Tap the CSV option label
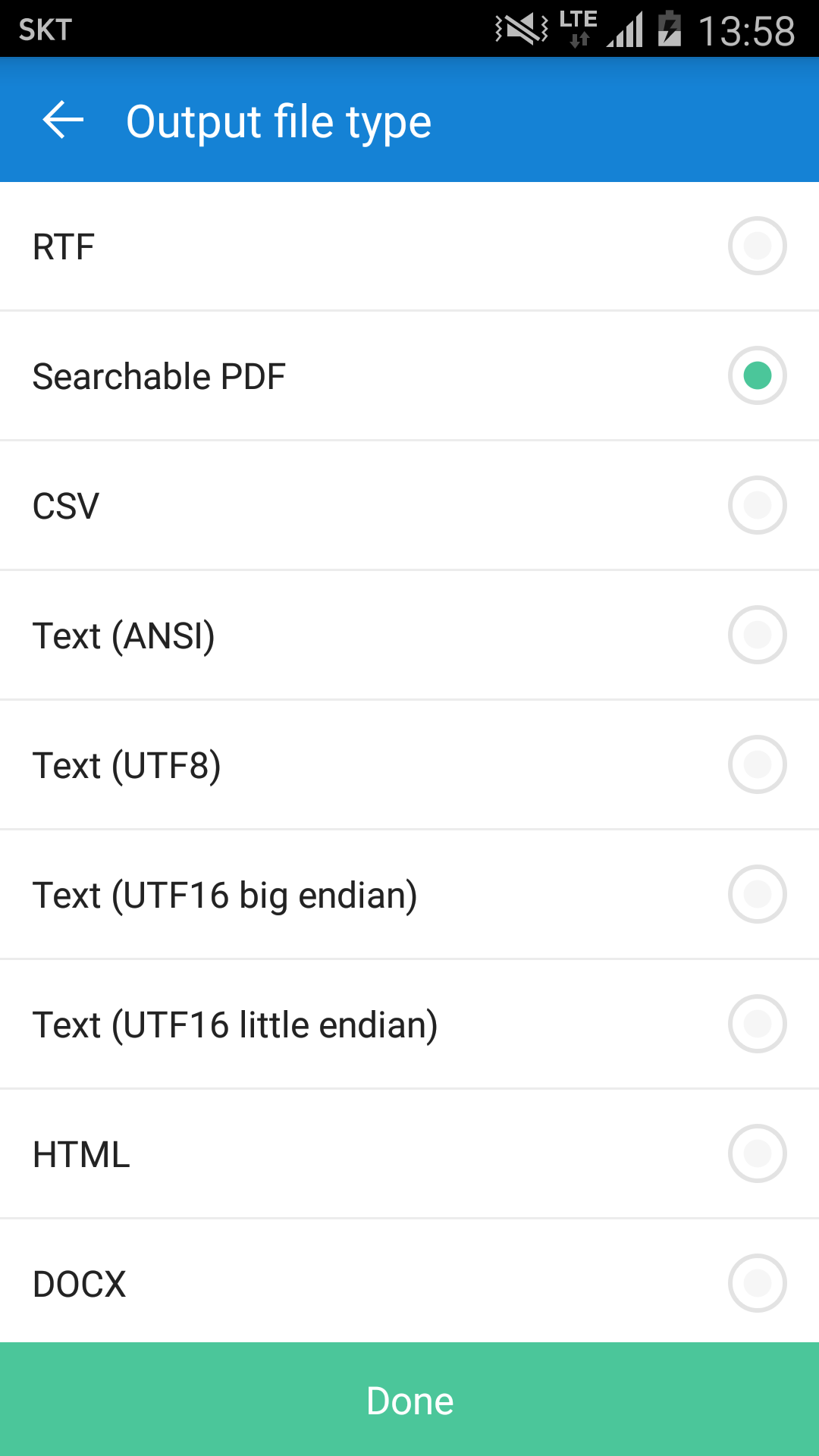This screenshot has width=819, height=1456. point(66,507)
